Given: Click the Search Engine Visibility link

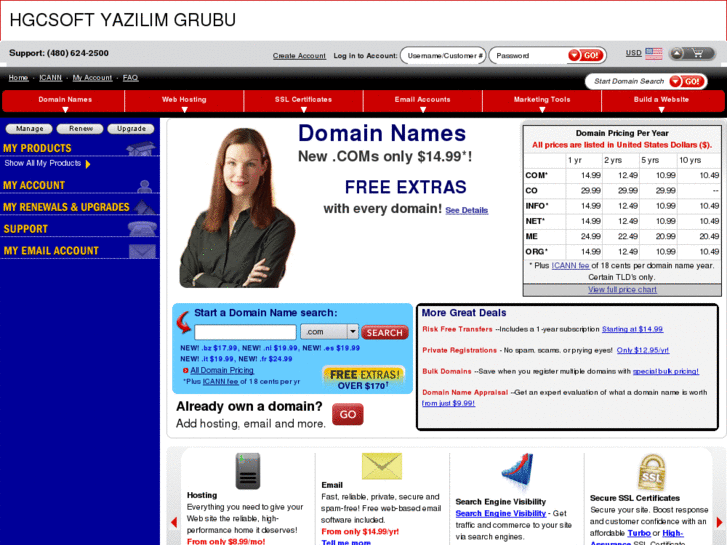Looking at the screenshot, I should pos(500,513).
